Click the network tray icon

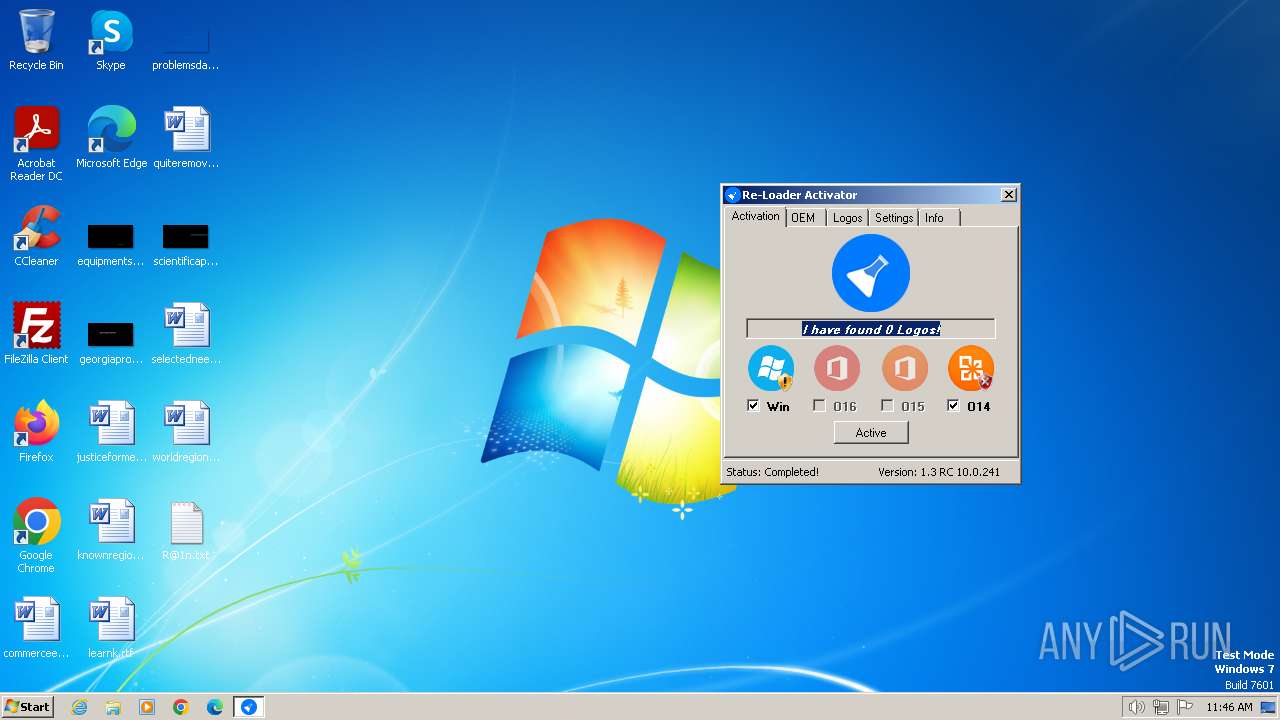coord(1161,707)
